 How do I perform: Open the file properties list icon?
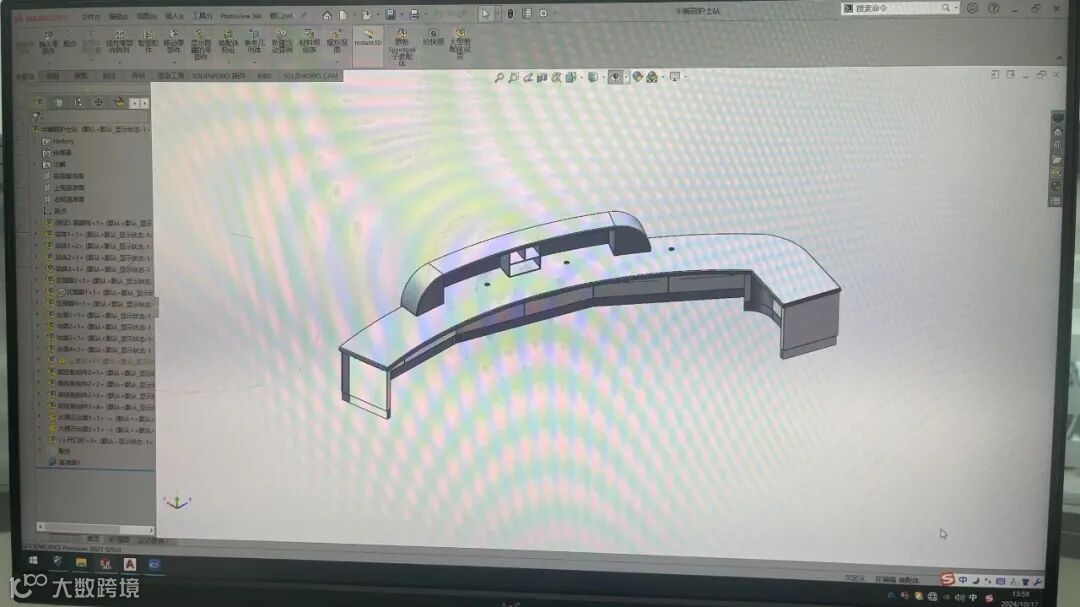click(x=527, y=14)
